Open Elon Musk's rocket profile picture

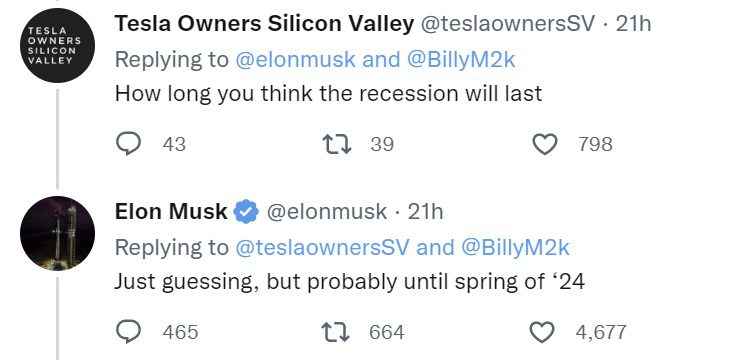pyautogui.click(x=57, y=234)
